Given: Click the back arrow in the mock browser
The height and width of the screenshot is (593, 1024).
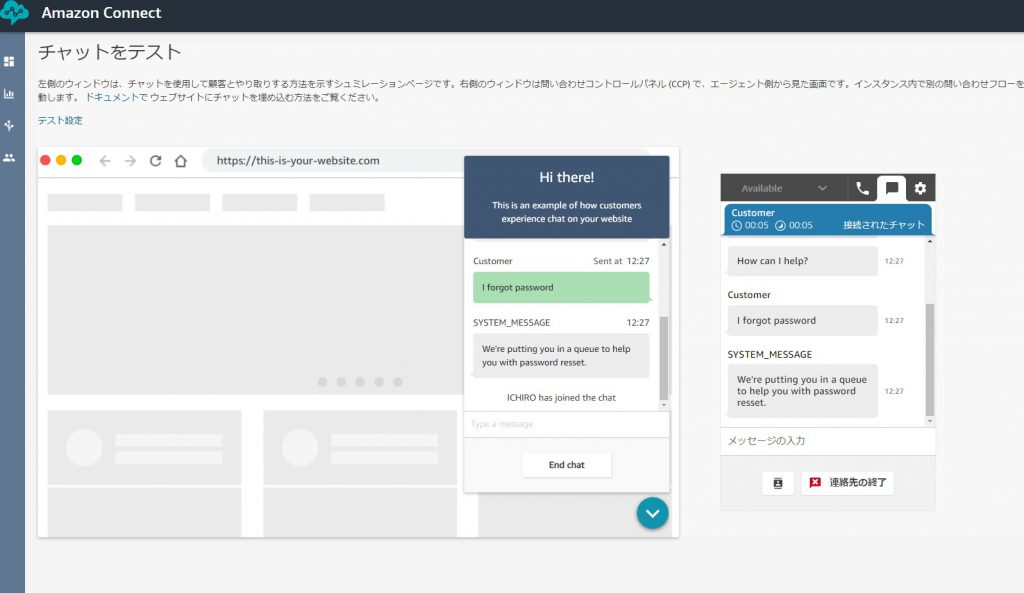Looking at the screenshot, I should pos(105,160).
